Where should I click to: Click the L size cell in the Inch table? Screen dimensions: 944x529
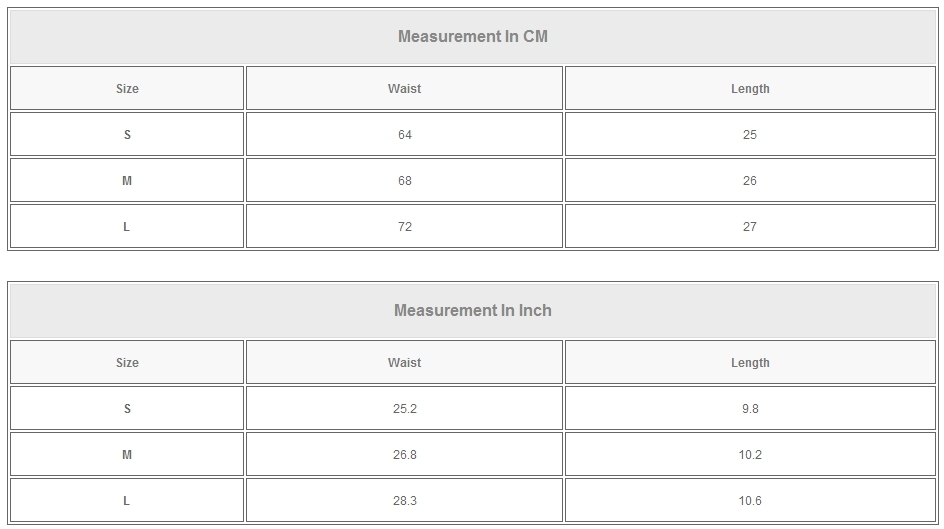127,501
